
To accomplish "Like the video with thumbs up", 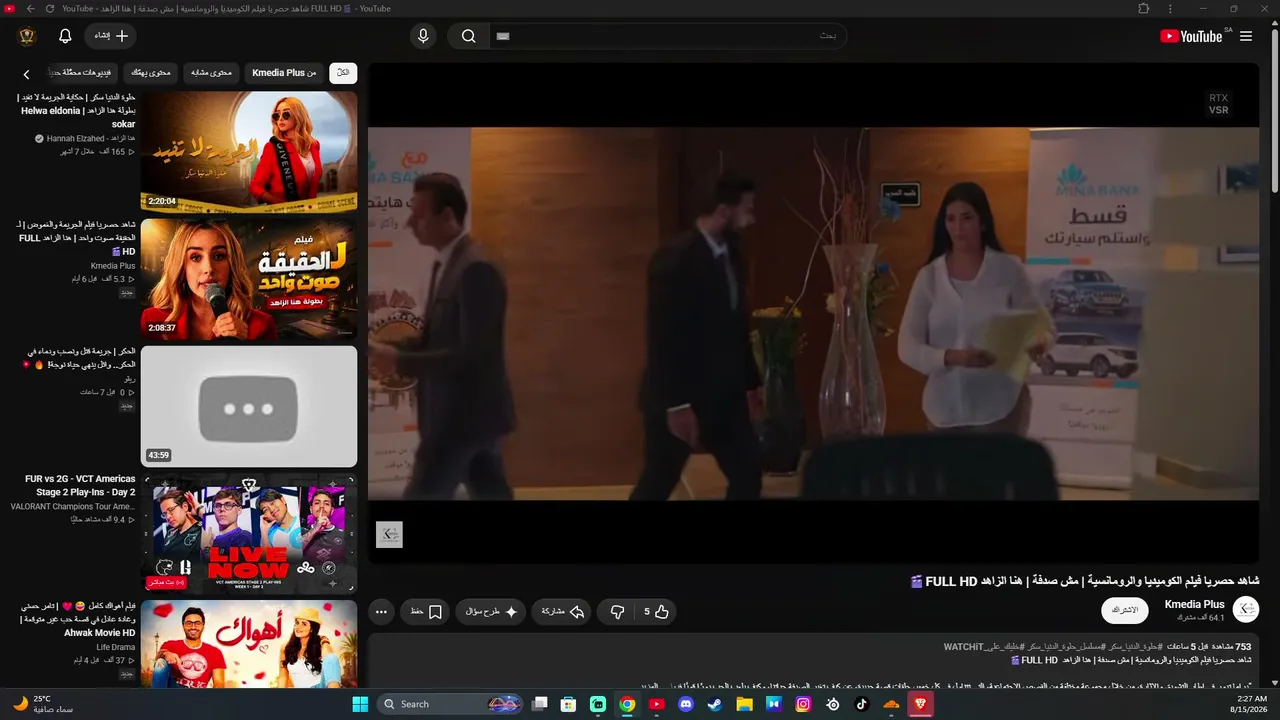I will click(x=657, y=612).
